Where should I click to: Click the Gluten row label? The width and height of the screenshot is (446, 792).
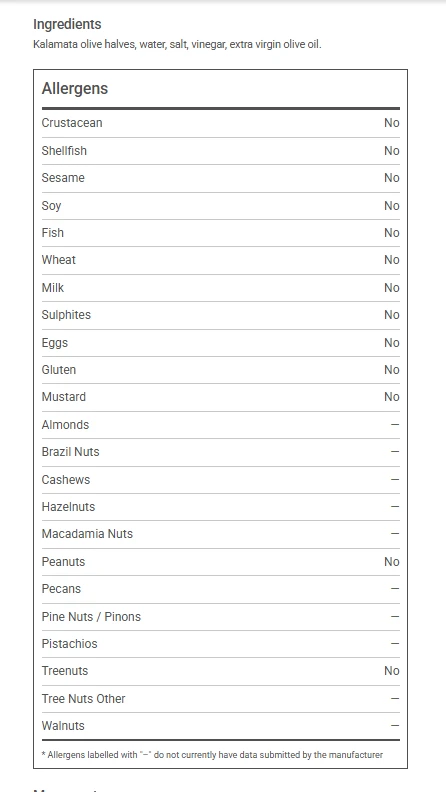[59, 370]
